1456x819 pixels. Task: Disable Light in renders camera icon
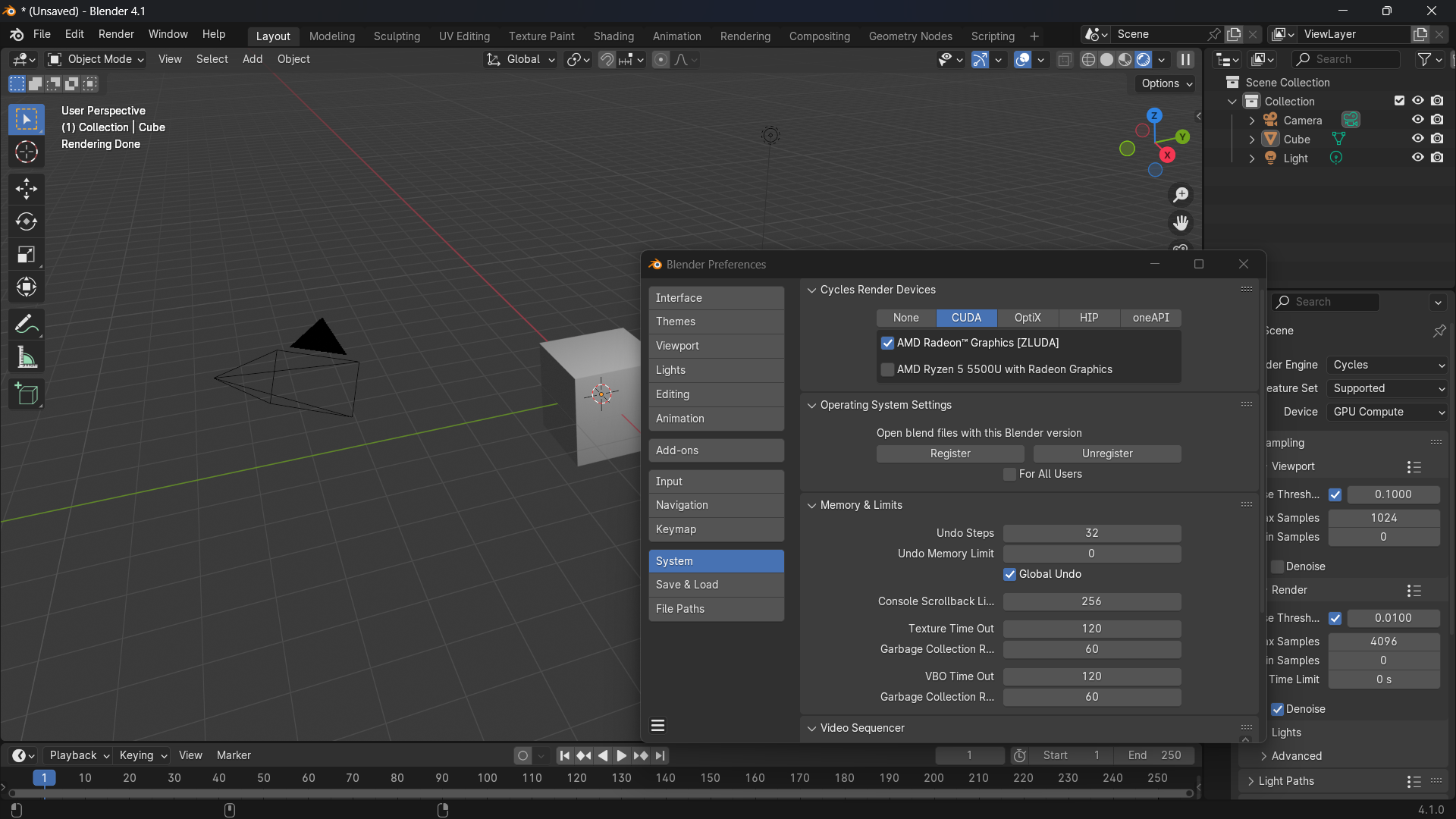click(1437, 158)
